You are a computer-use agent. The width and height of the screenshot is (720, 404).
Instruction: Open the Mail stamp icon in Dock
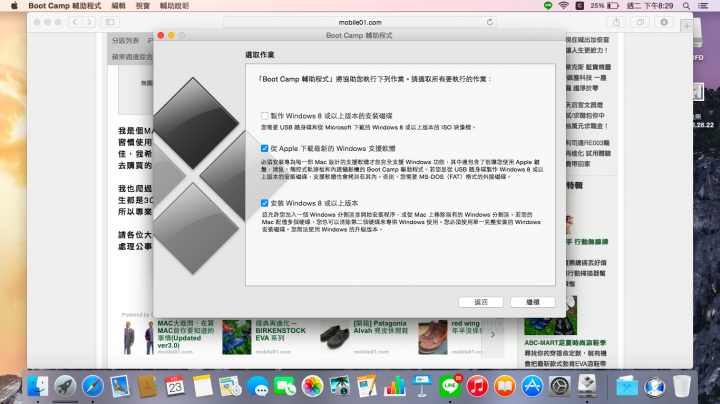120,386
